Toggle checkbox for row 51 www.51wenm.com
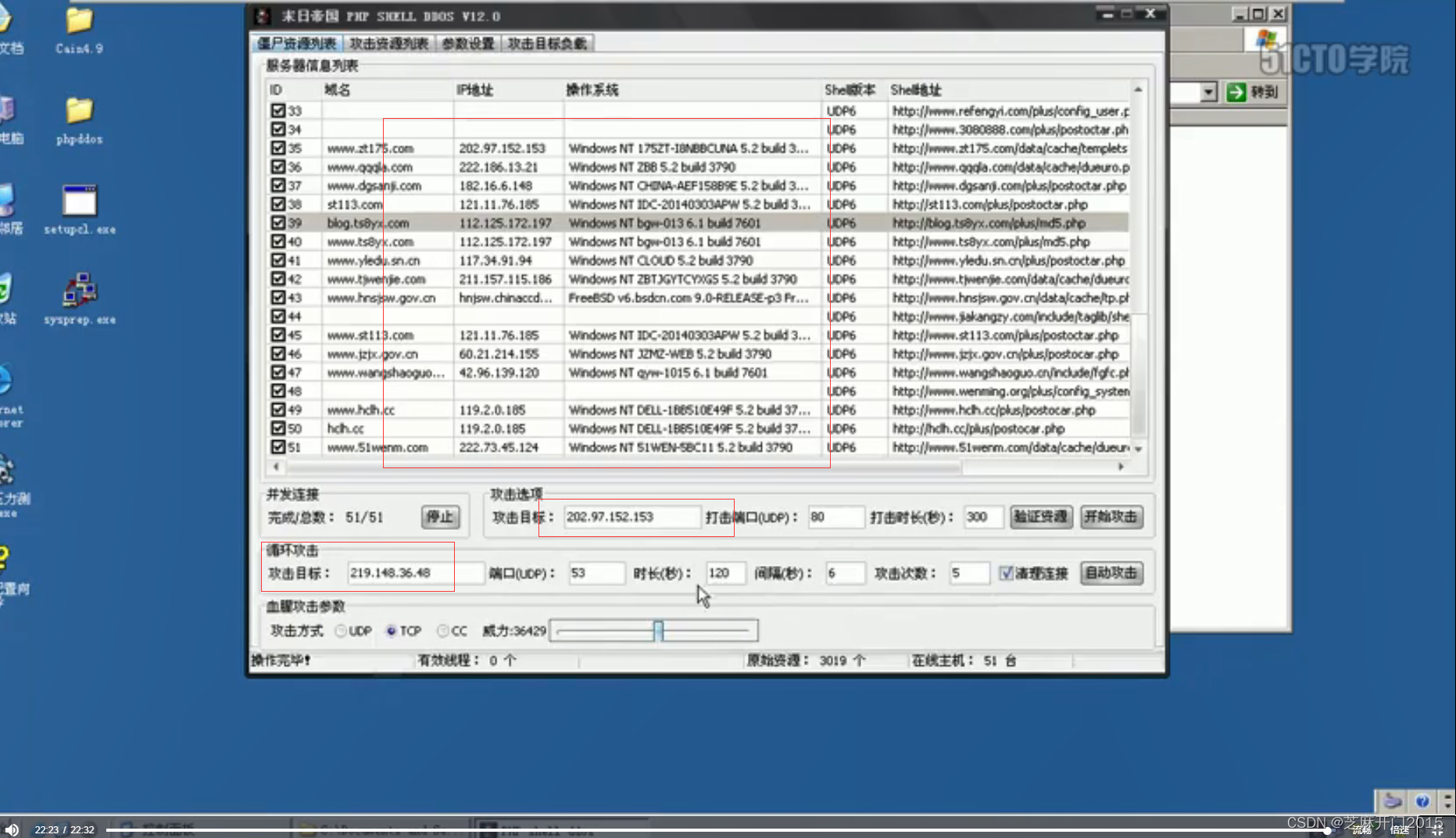 point(277,447)
